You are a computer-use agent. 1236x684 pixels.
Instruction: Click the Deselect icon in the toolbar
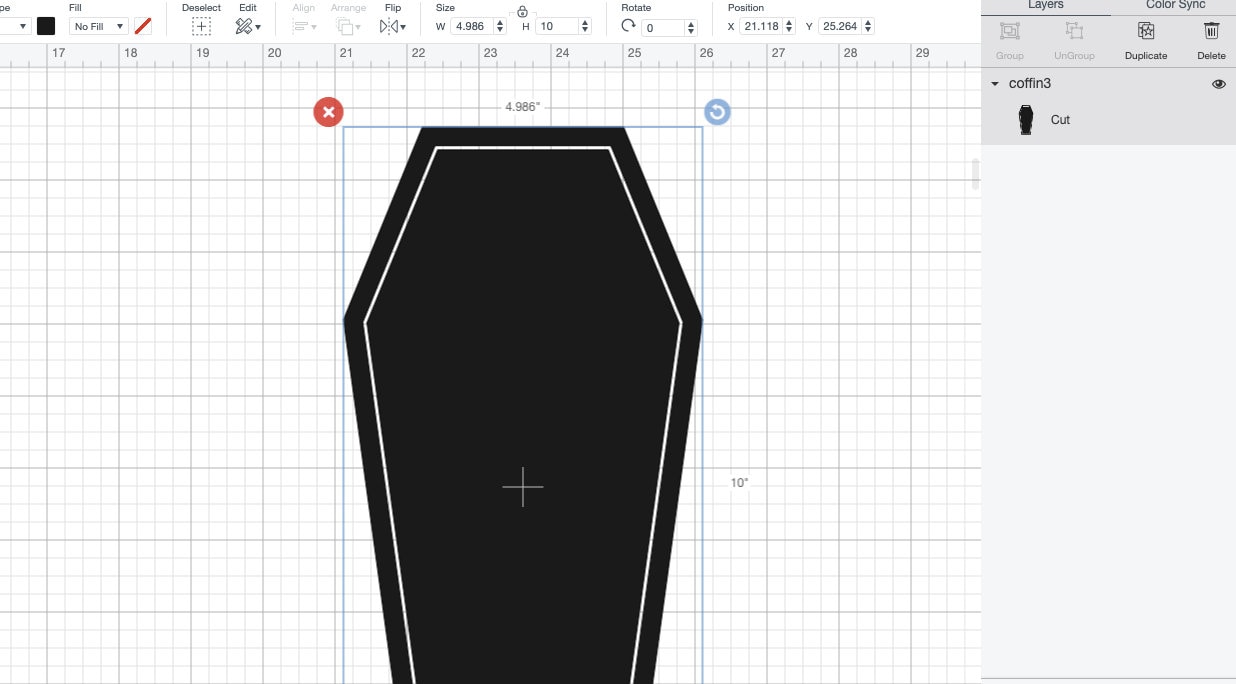click(x=201, y=27)
